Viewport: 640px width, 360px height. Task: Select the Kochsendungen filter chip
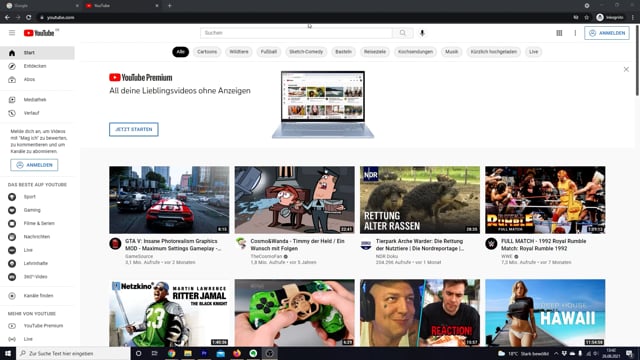[x=415, y=52]
